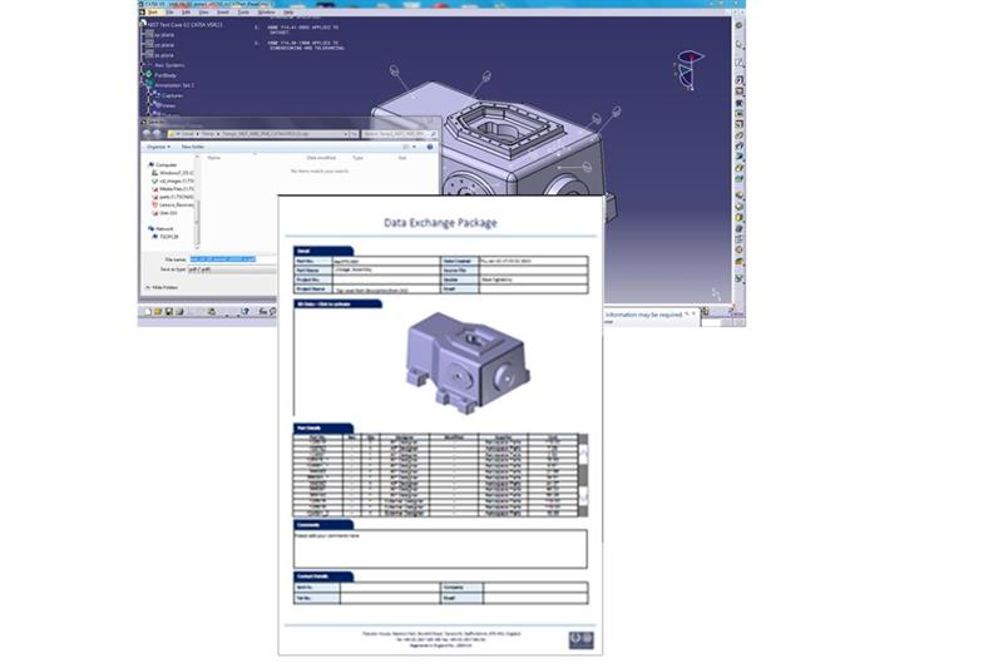Image resolution: width=1002 pixels, height=668 pixels.
Task: Click the File name input field
Action: click(x=233, y=260)
